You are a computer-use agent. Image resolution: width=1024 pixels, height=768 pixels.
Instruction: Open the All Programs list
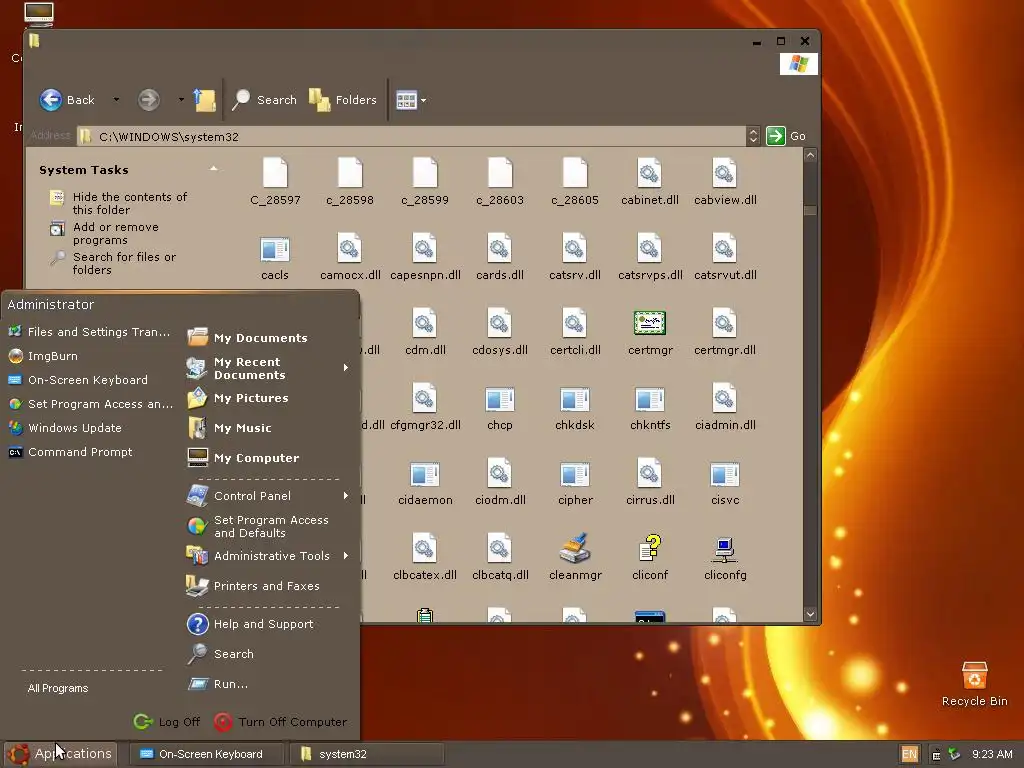tap(57, 688)
